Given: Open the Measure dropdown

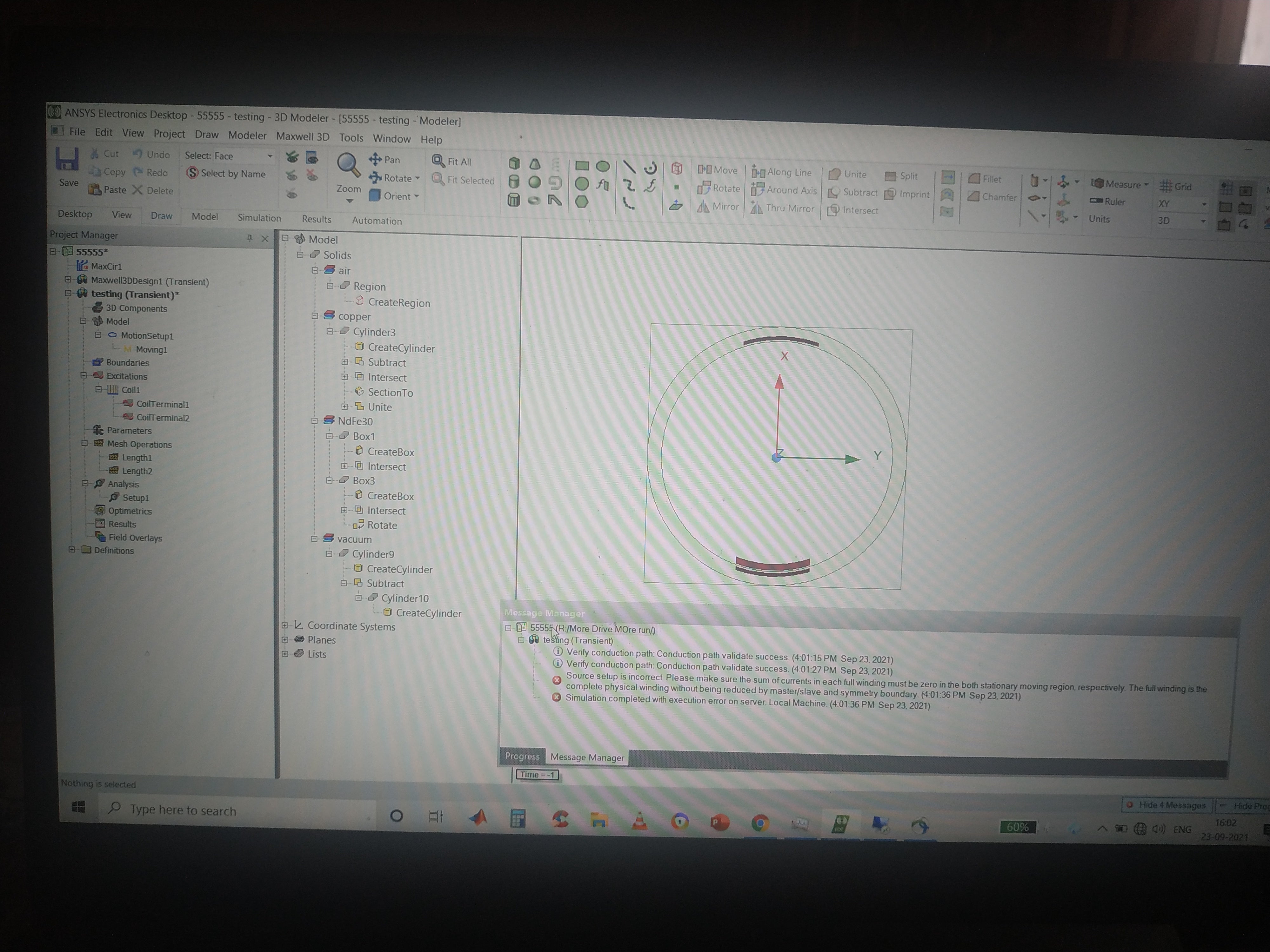Looking at the screenshot, I should click(x=1146, y=185).
